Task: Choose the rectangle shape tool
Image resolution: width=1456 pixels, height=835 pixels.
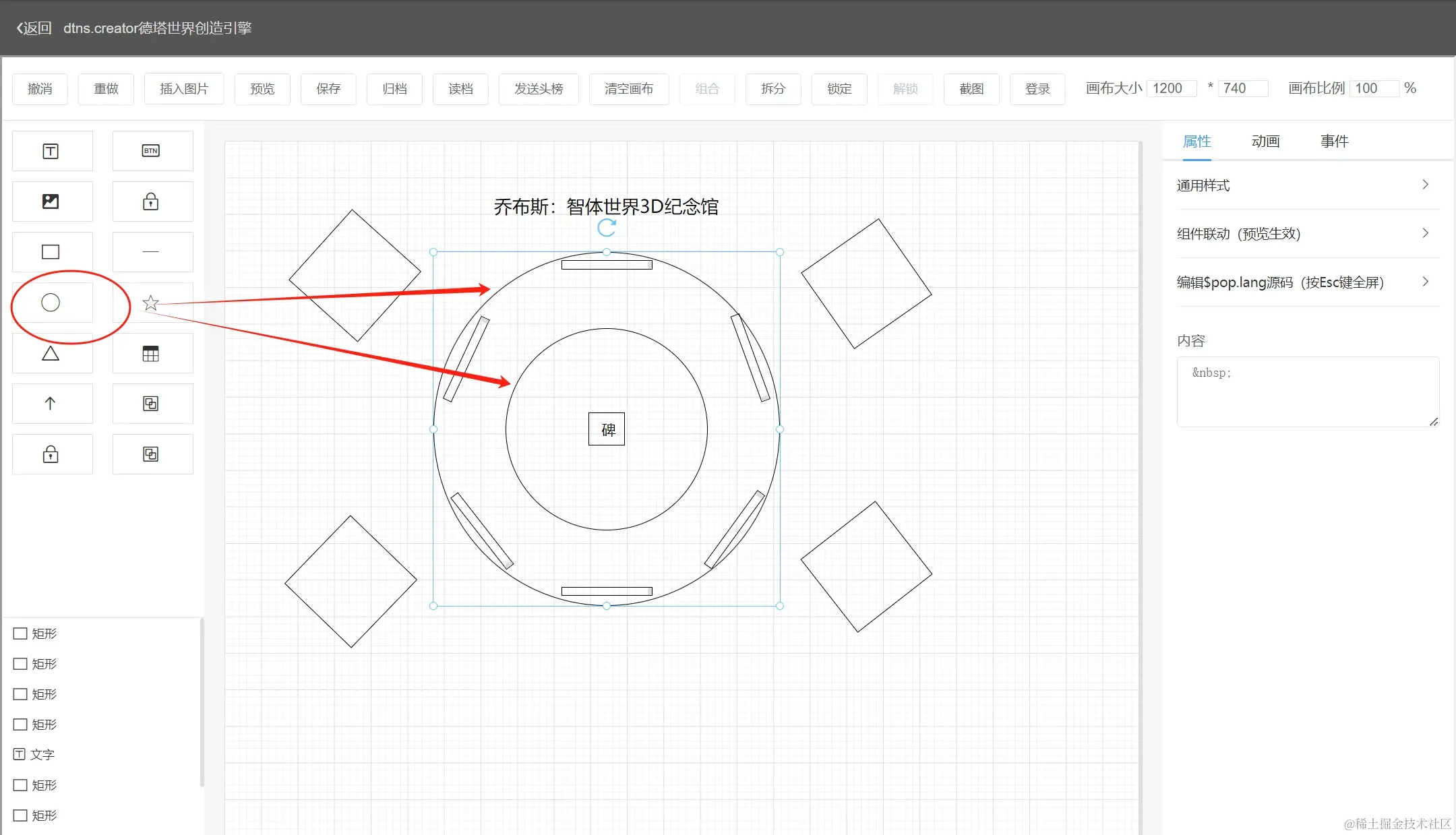Action: click(x=51, y=252)
